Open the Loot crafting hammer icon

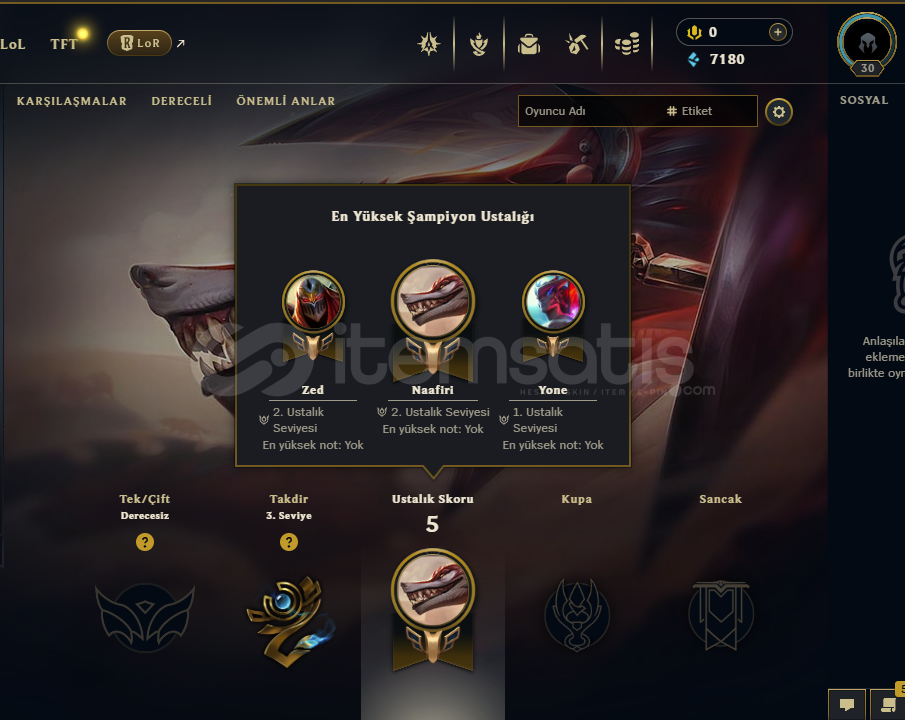pos(577,44)
